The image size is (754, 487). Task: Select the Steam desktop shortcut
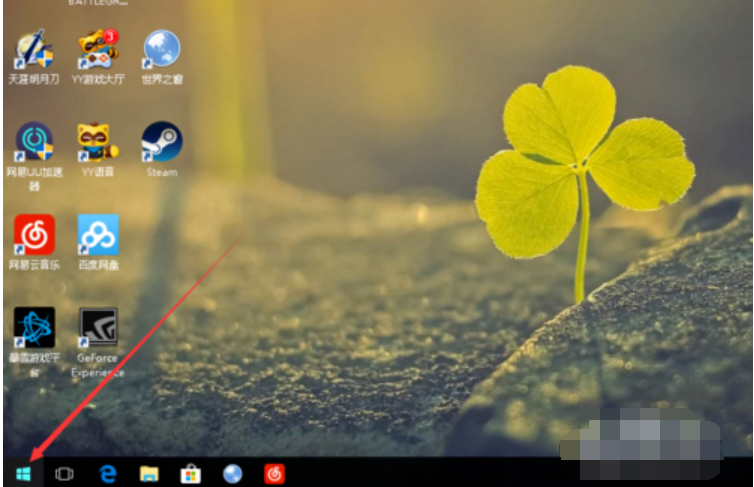[x=161, y=143]
